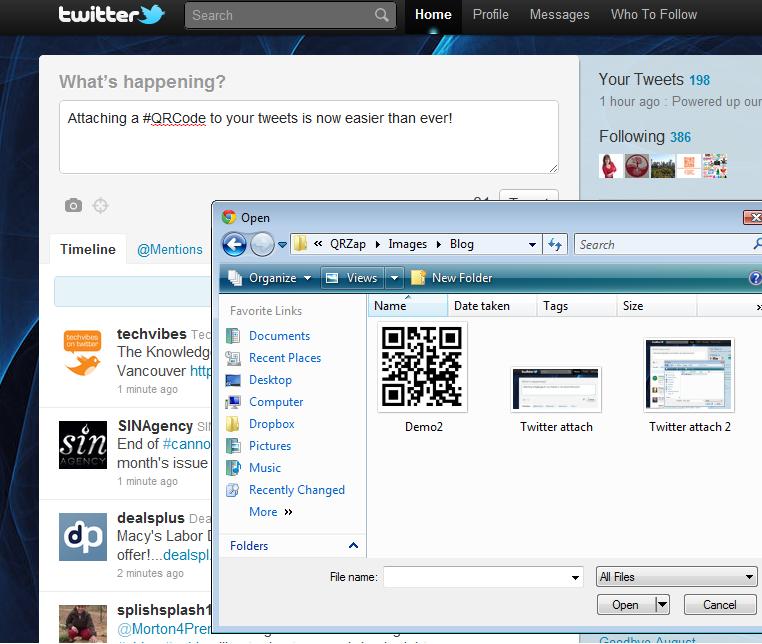Click the greyed forward navigation button

pos(262,244)
